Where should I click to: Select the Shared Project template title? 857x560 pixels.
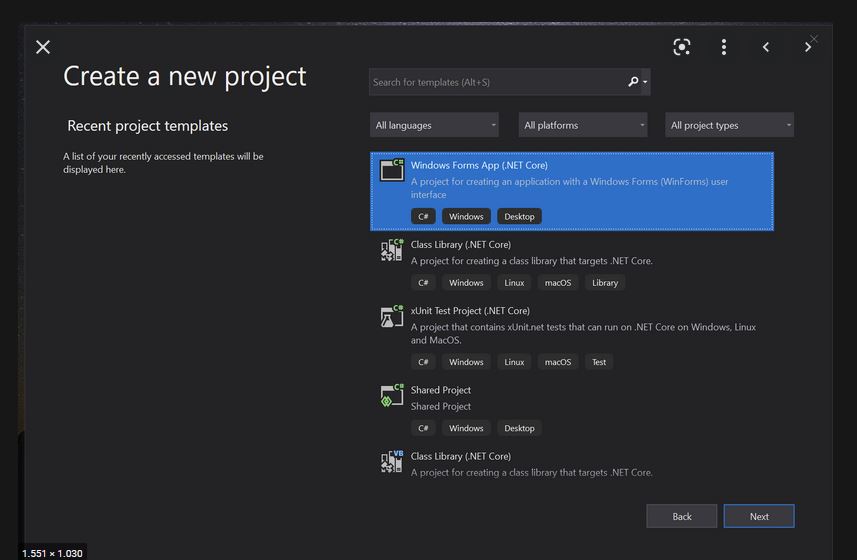pyautogui.click(x=441, y=390)
